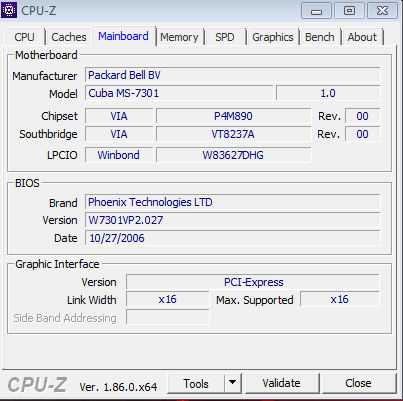The image size is (403, 401).
Task: Select the Mainboard tab
Action: click(x=123, y=36)
